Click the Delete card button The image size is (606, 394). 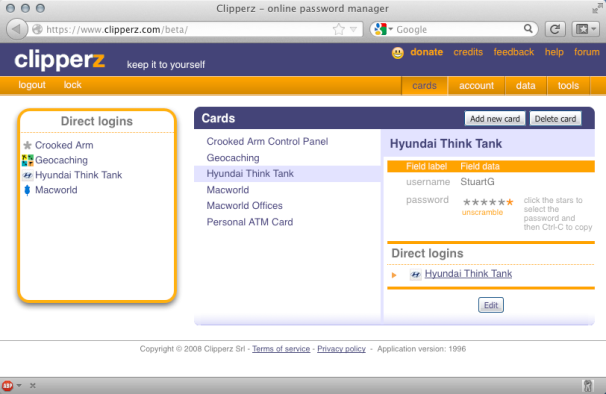coord(555,119)
